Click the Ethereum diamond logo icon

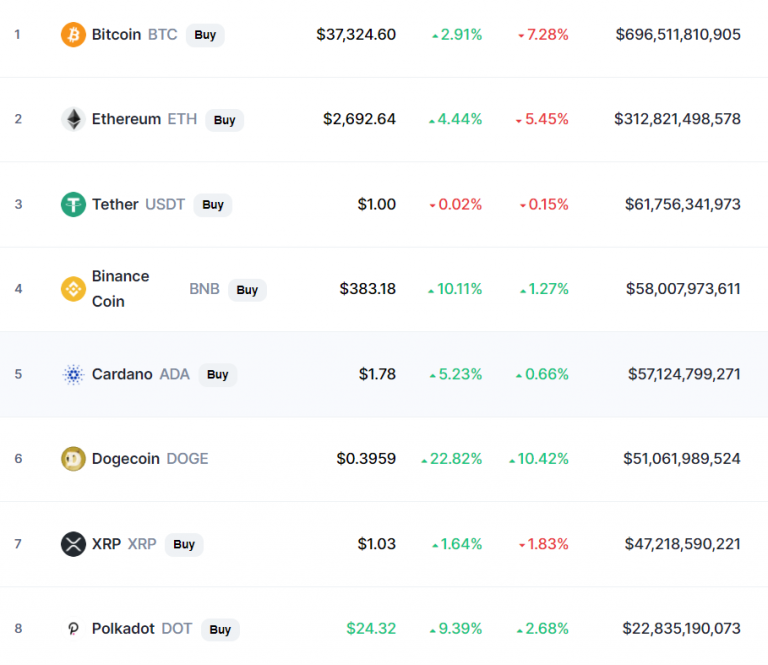(x=73, y=119)
